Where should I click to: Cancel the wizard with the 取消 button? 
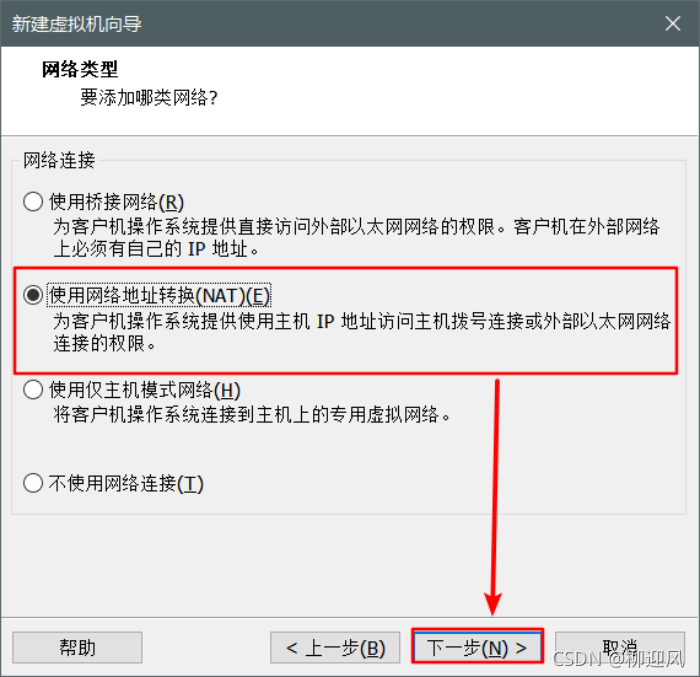(620, 648)
